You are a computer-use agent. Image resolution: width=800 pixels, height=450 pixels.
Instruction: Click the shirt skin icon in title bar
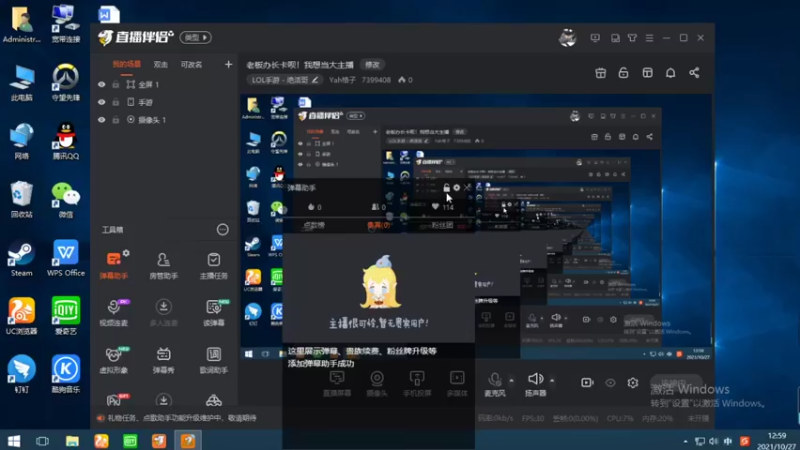coord(632,38)
